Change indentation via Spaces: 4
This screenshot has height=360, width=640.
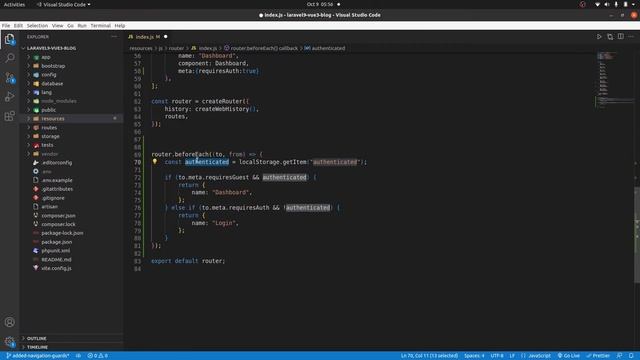click(474, 356)
